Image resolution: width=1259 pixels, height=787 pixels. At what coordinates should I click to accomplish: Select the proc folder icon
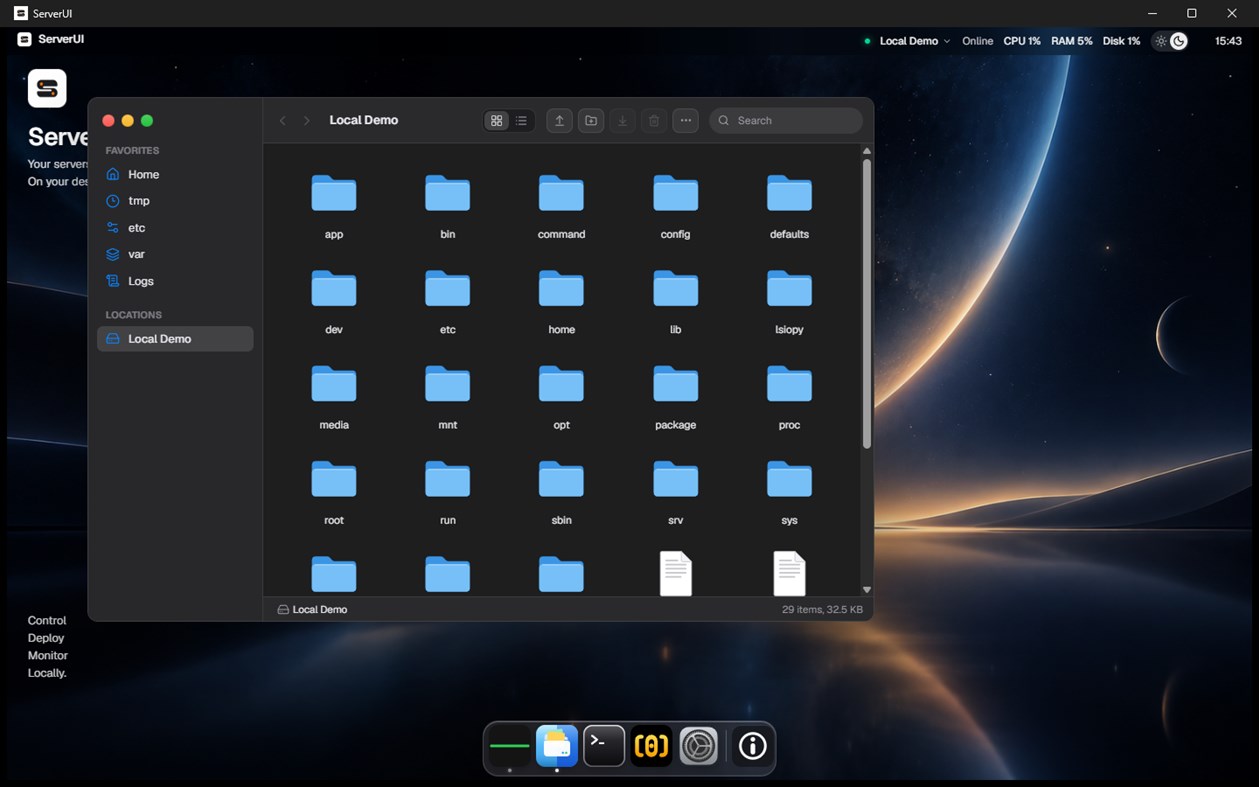coord(789,384)
